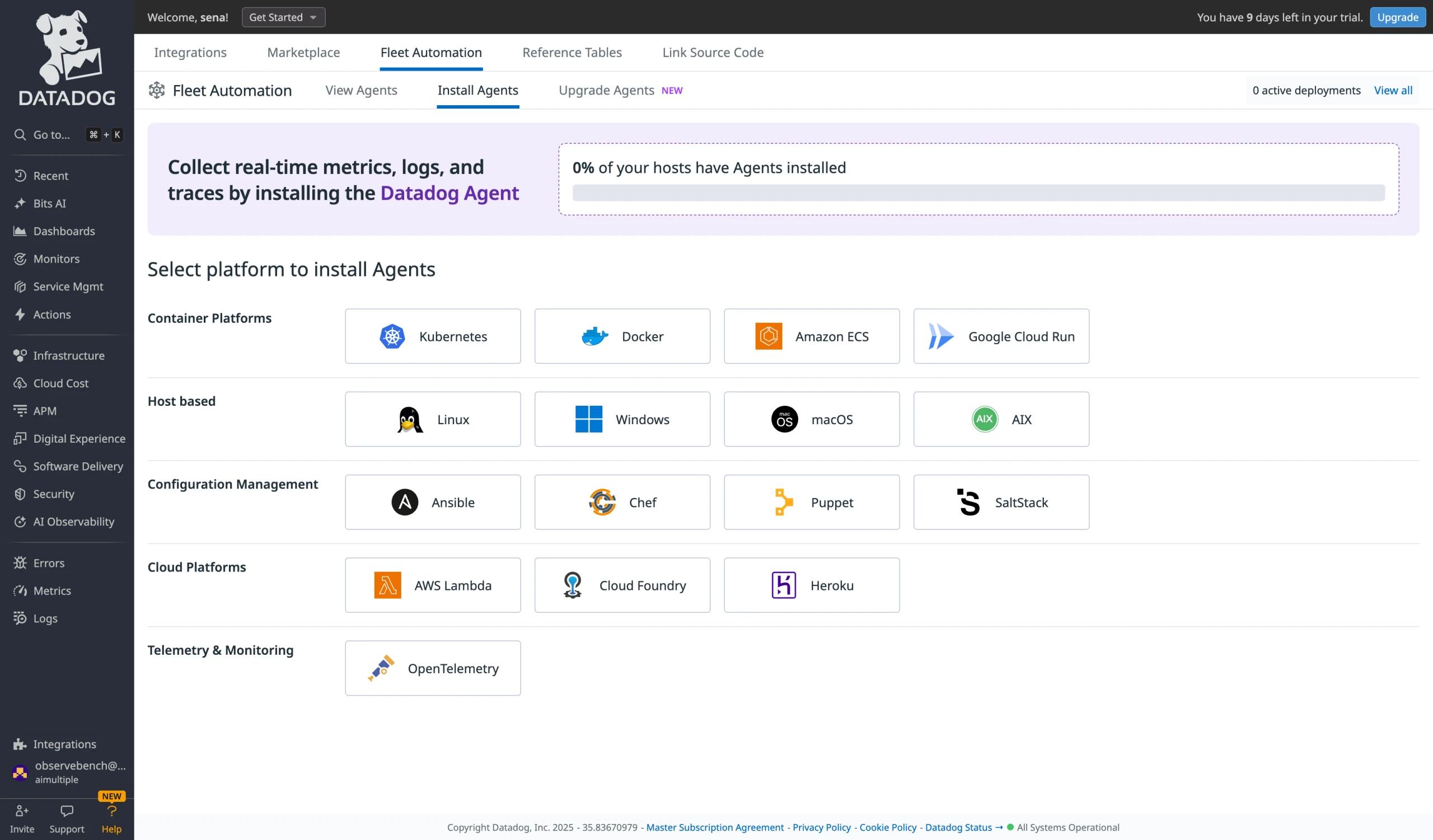The height and width of the screenshot is (840, 1433).
Task: Click View all deployments link
Action: point(1393,90)
